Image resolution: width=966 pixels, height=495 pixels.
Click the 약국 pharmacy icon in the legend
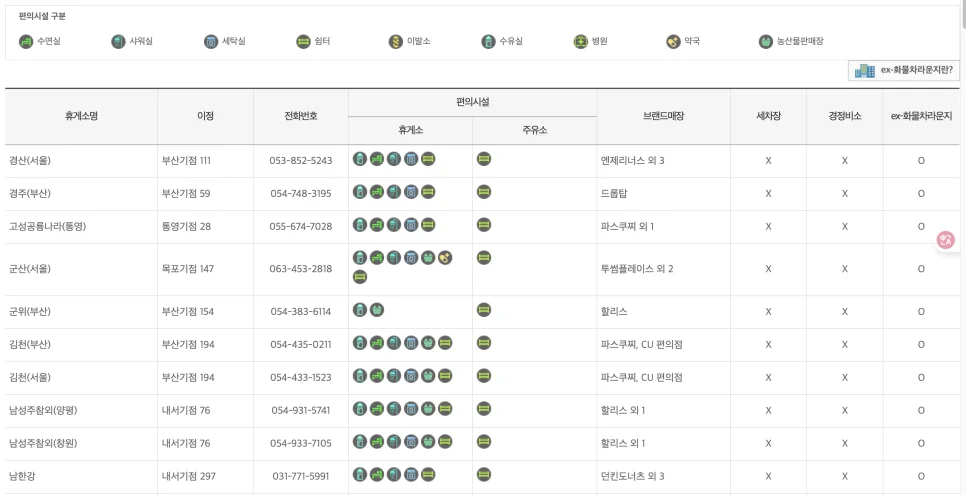[673, 42]
